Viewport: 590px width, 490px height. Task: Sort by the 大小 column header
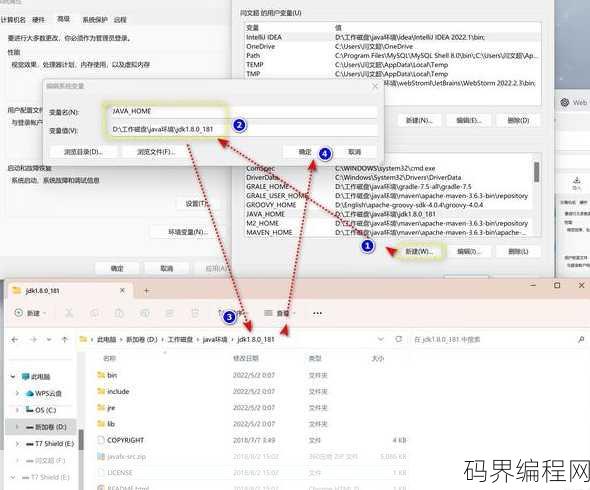click(x=377, y=358)
